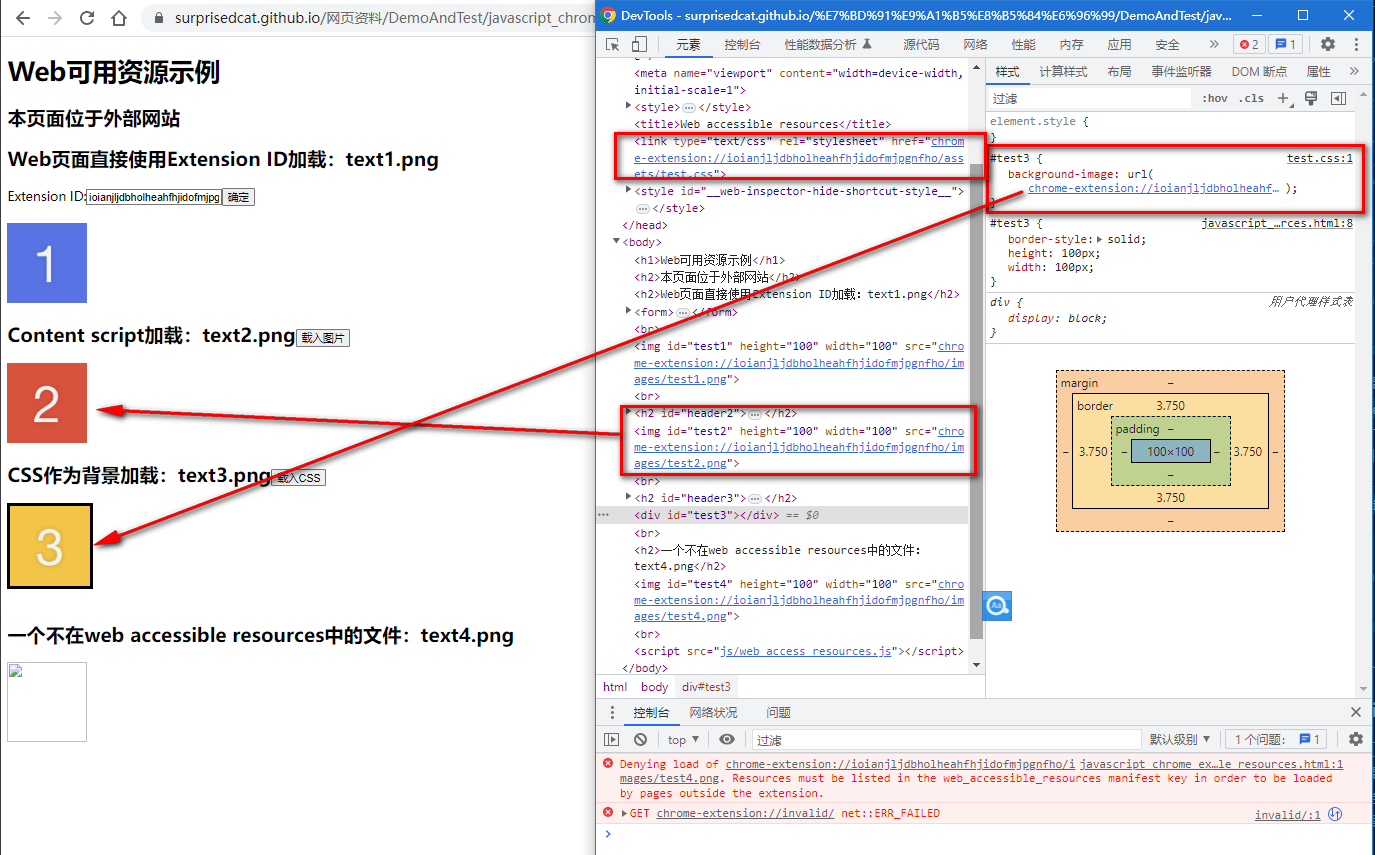Open the 问题 drawer tab

point(778,712)
